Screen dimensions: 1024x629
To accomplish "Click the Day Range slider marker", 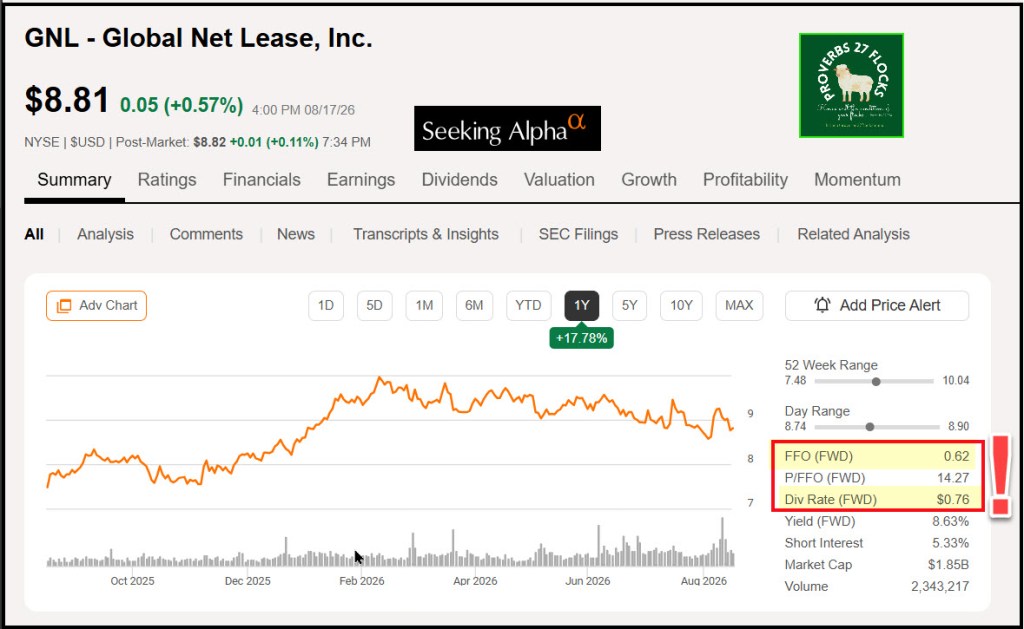I will point(869,427).
